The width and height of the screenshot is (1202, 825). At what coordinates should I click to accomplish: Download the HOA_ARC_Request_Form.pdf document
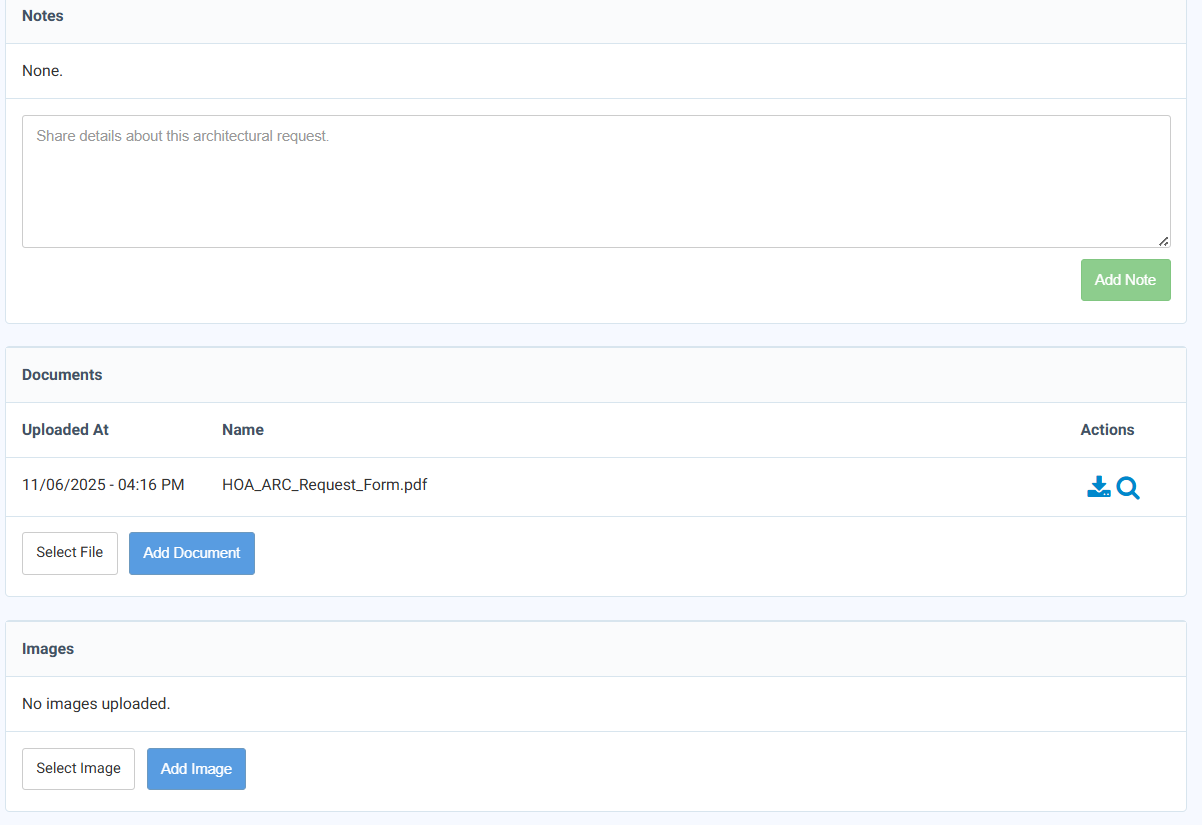(1098, 487)
